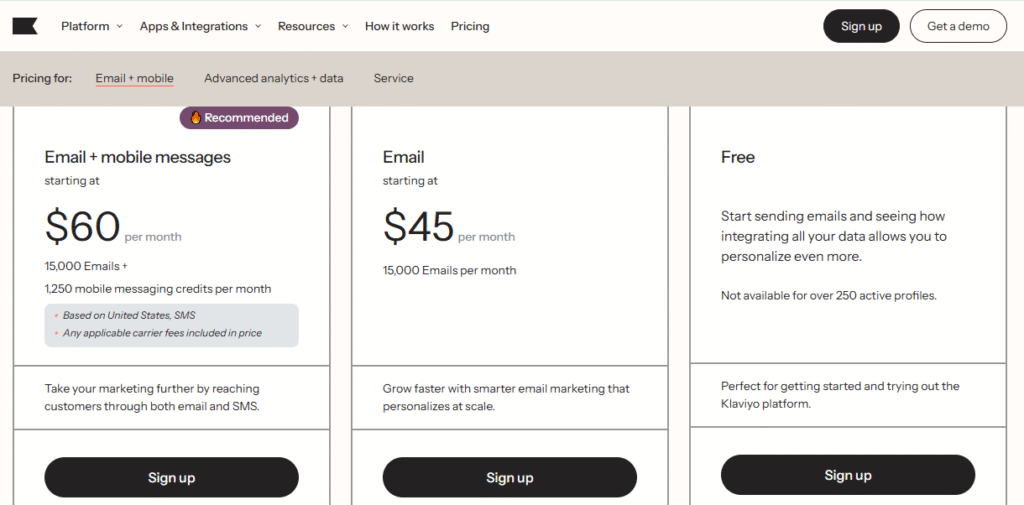
Task: Expand the Platform dropdown menu
Action: click(91, 26)
